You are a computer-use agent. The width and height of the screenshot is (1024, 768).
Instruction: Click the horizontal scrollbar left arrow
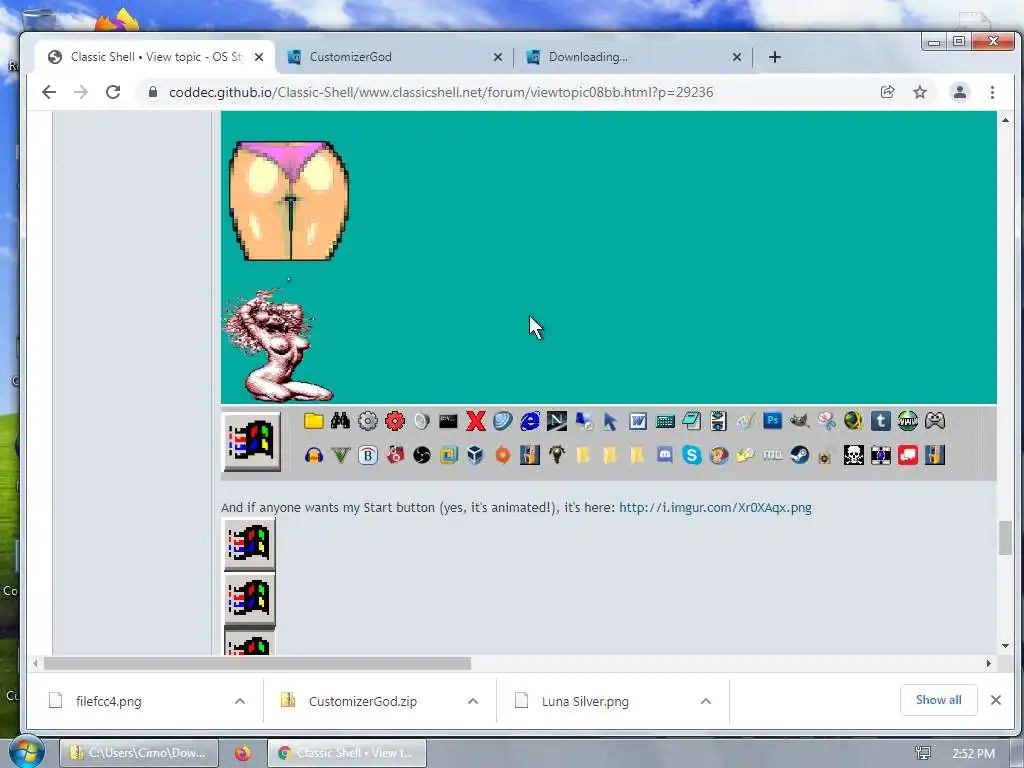[35, 664]
